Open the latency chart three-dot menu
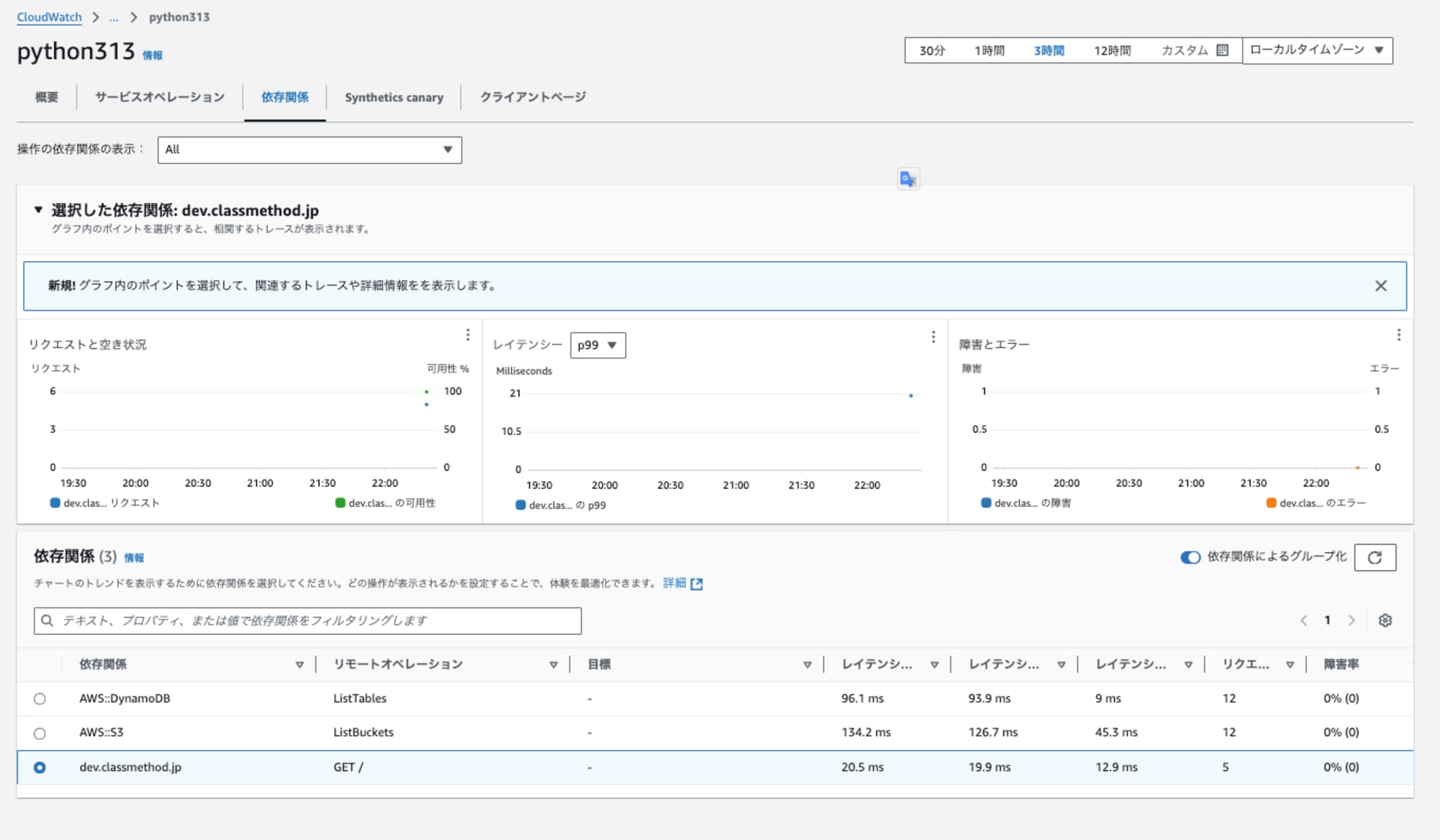 (x=933, y=337)
